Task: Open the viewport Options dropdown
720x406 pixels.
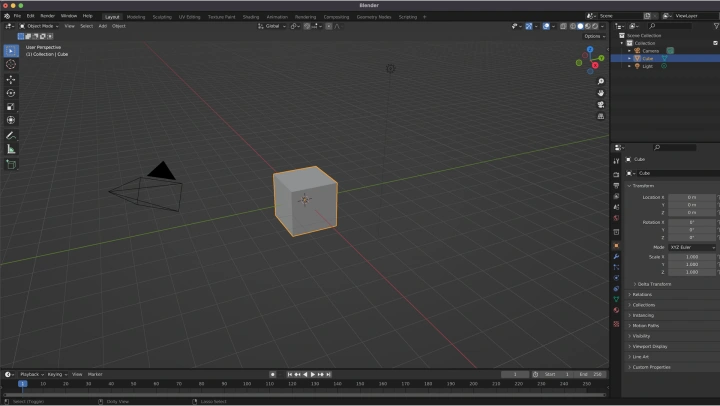Action: click(x=595, y=36)
